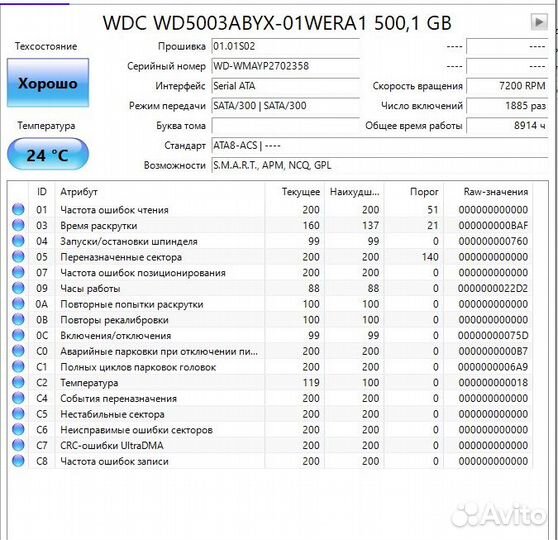
Task: Click the ID column header
Action: coord(42,192)
